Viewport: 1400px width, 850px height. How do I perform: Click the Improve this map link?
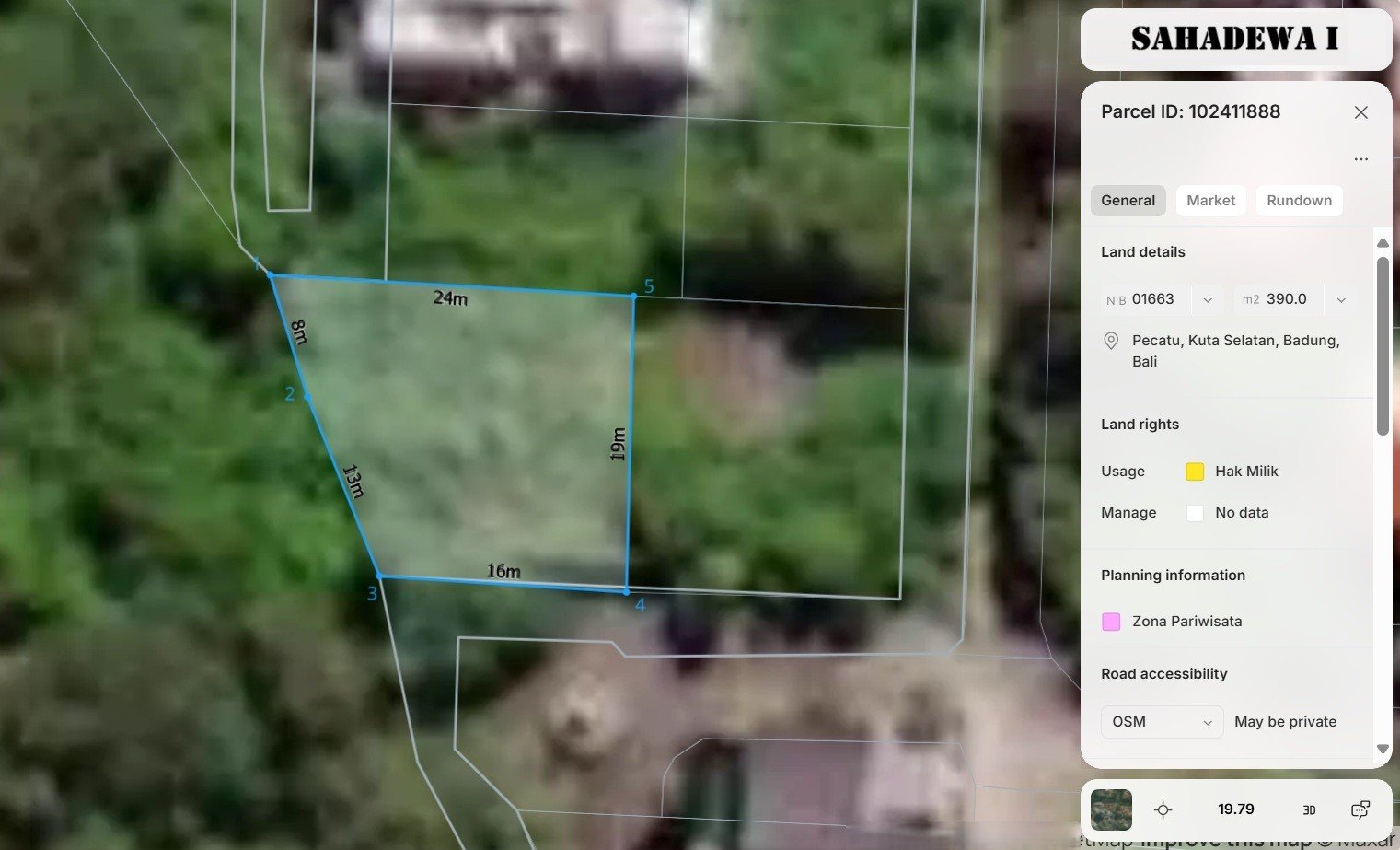(1227, 841)
